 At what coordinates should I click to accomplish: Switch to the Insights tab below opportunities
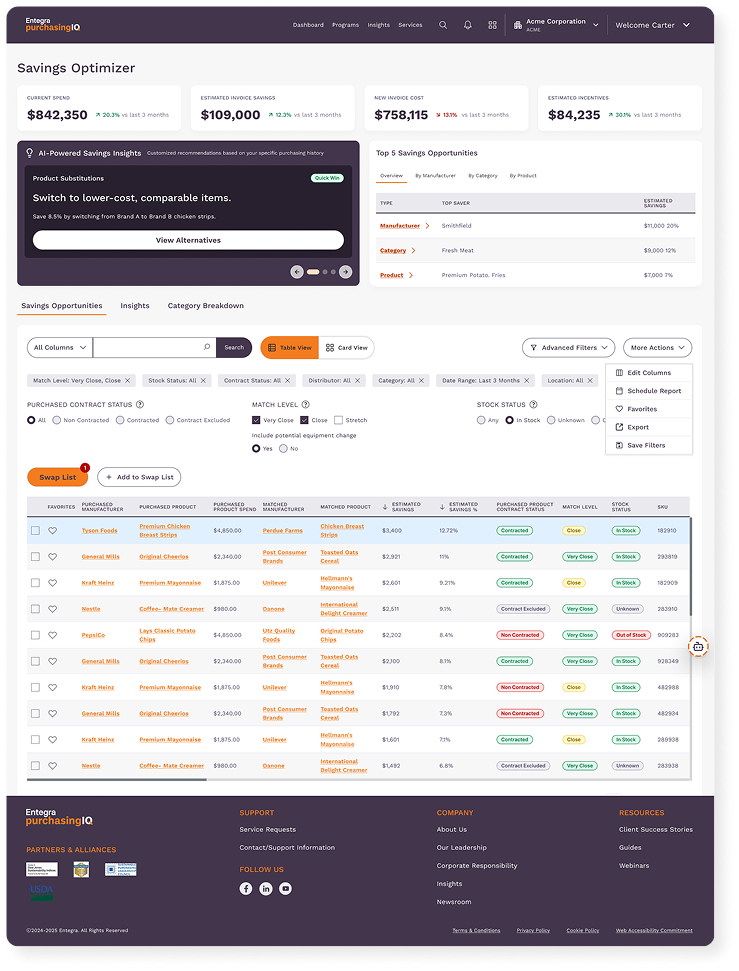tap(135, 306)
